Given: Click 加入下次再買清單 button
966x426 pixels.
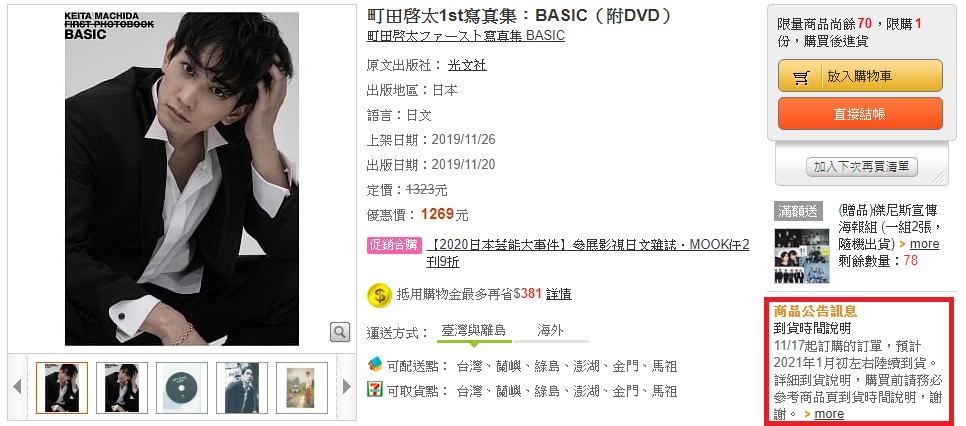Looking at the screenshot, I should [861, 166].
